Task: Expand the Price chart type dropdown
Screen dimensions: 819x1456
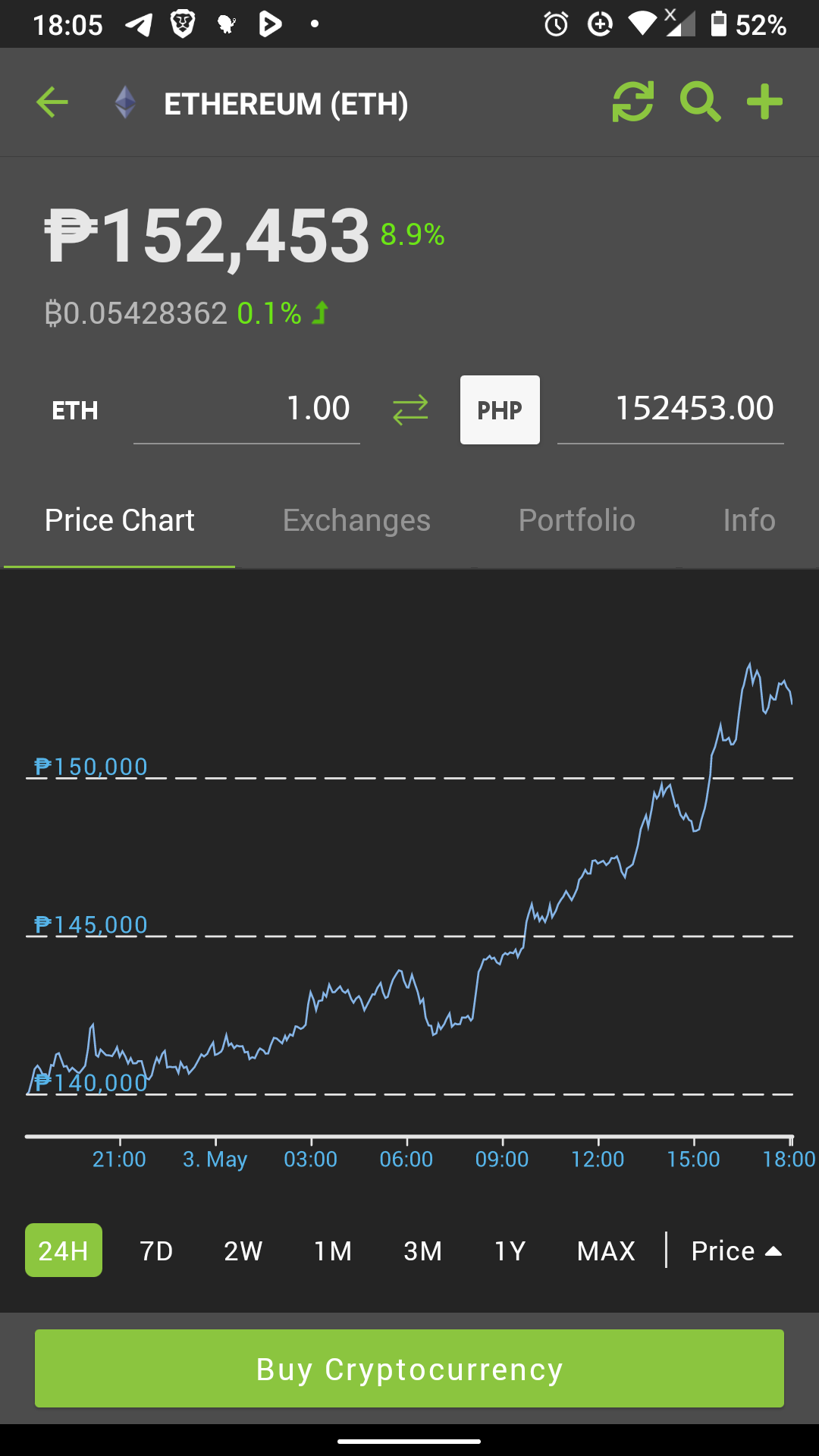Action: click(x=736, y=1250)
